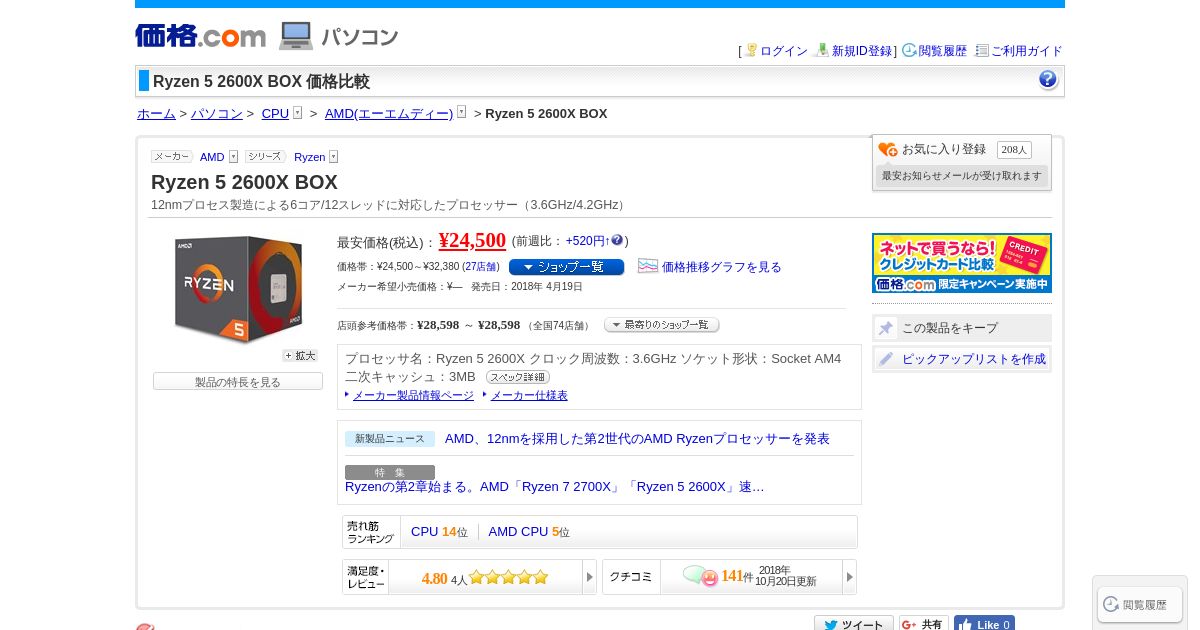Viewport: 1200px width, 630px height.
Task: Click the スペック詳細 button
Action: tap(518, 377)
